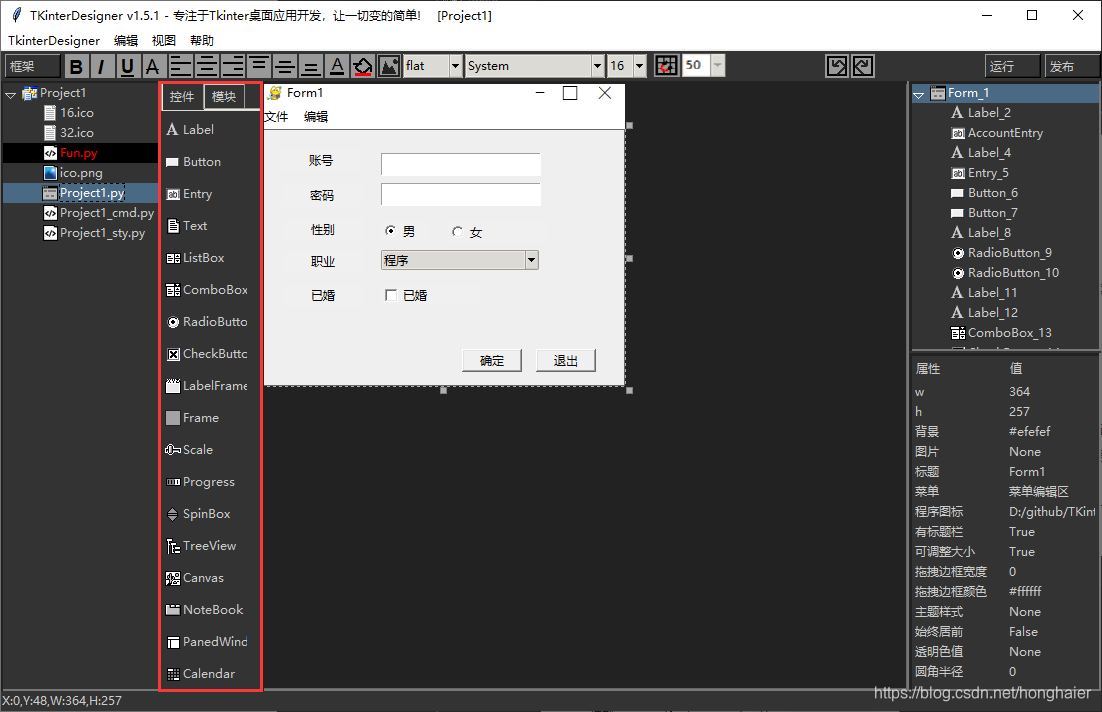The image size is (1102, 712).
Task: Align text to the right
Action: tap(233, 66)
